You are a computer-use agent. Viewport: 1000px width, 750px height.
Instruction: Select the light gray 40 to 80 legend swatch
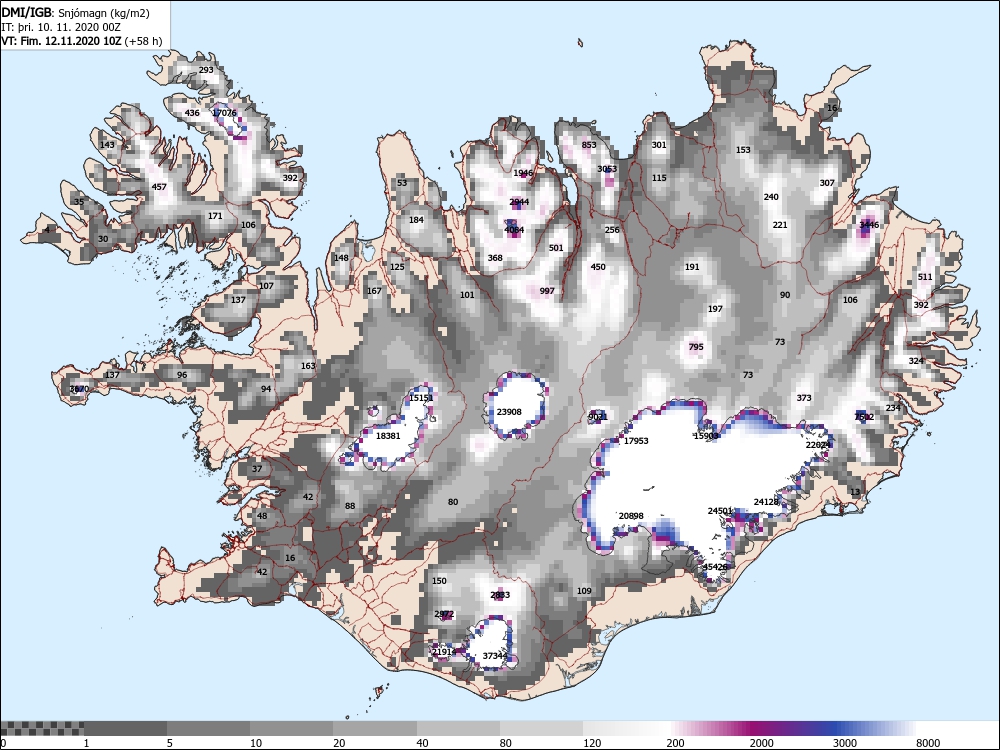point(458,728)
